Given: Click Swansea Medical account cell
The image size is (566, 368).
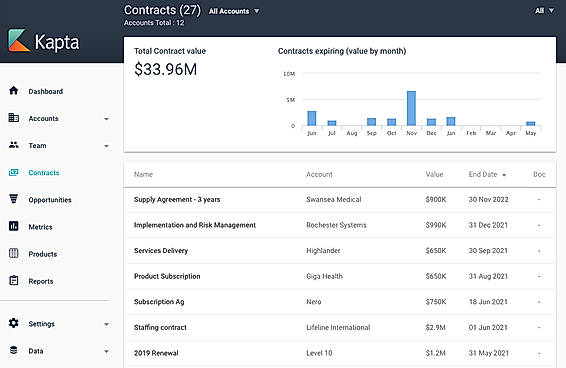Looking at the screenshot, I should click(x=334, y=199).
